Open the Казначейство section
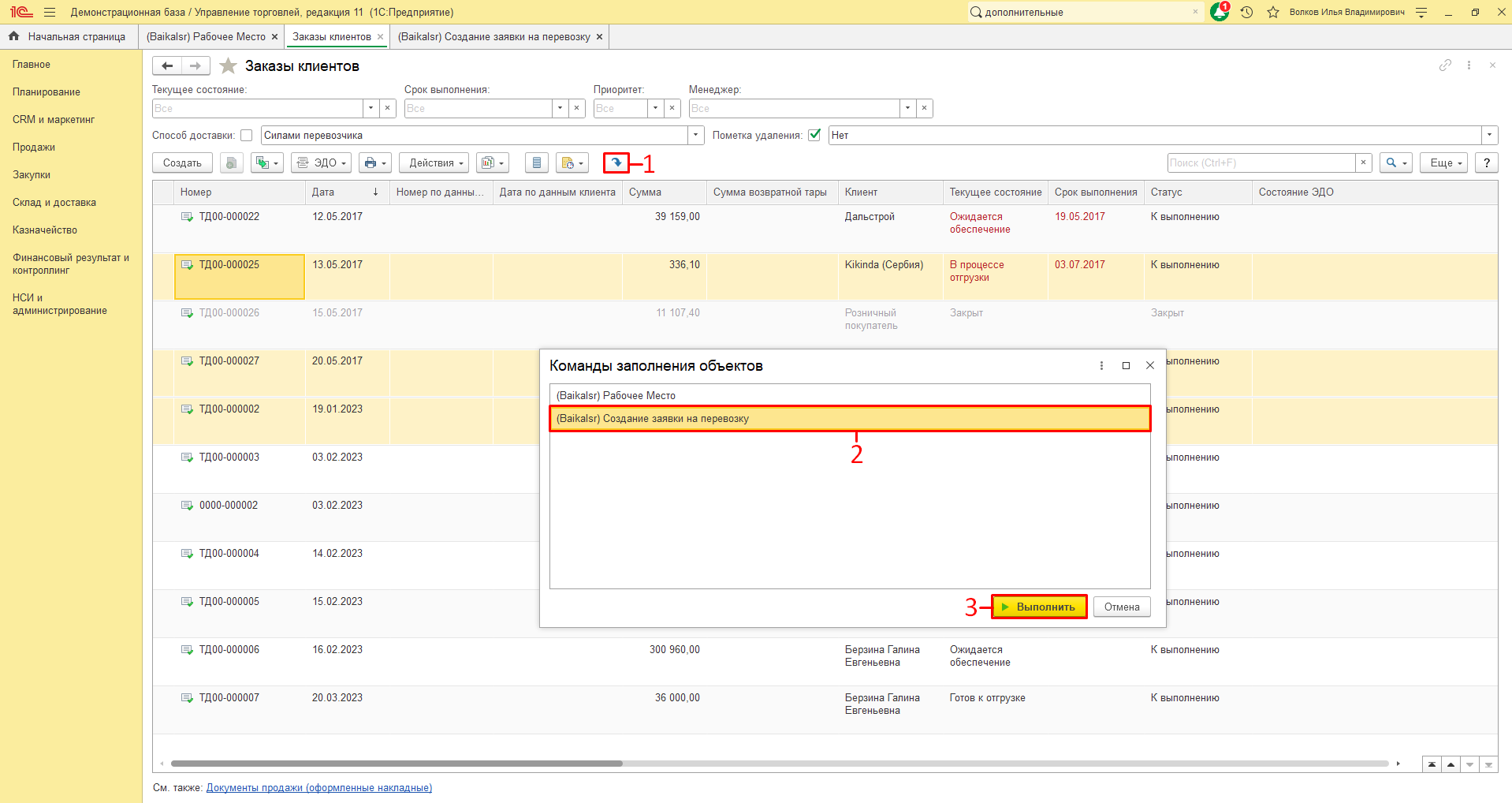This screenshot has width=1512, height=803. click(x=45, y=230)
